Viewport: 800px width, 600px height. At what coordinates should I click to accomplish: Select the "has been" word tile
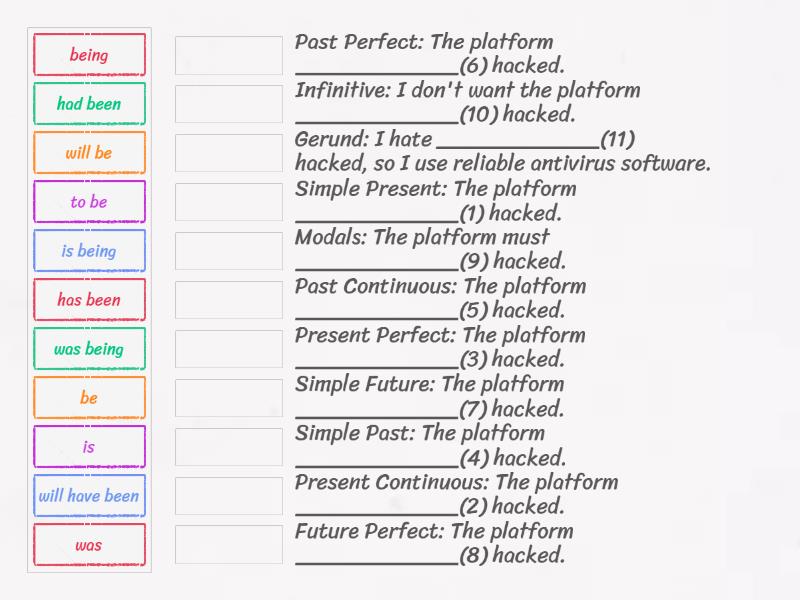pos(89,300)
